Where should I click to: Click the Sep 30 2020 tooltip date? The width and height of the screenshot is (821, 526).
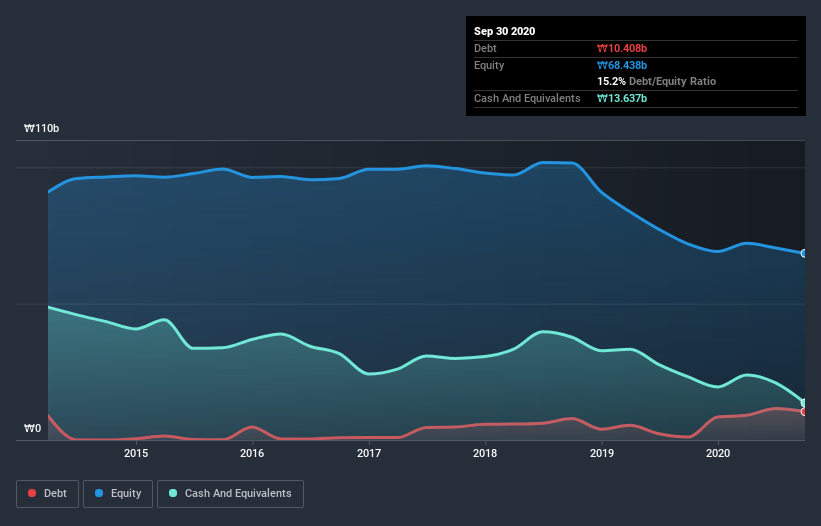point(504,31)
